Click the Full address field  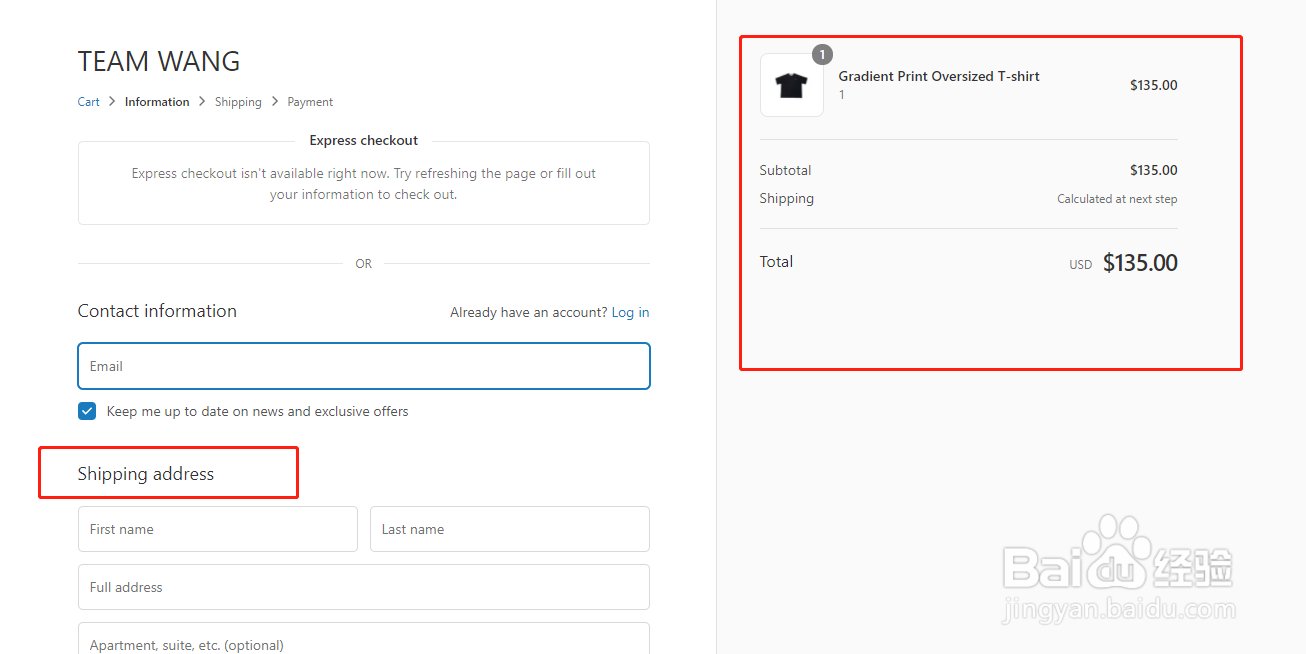click(364, 587)
